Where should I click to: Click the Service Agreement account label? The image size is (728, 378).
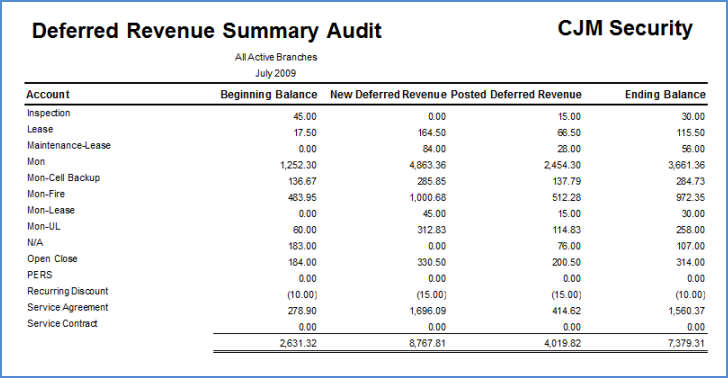pos(67,307)
